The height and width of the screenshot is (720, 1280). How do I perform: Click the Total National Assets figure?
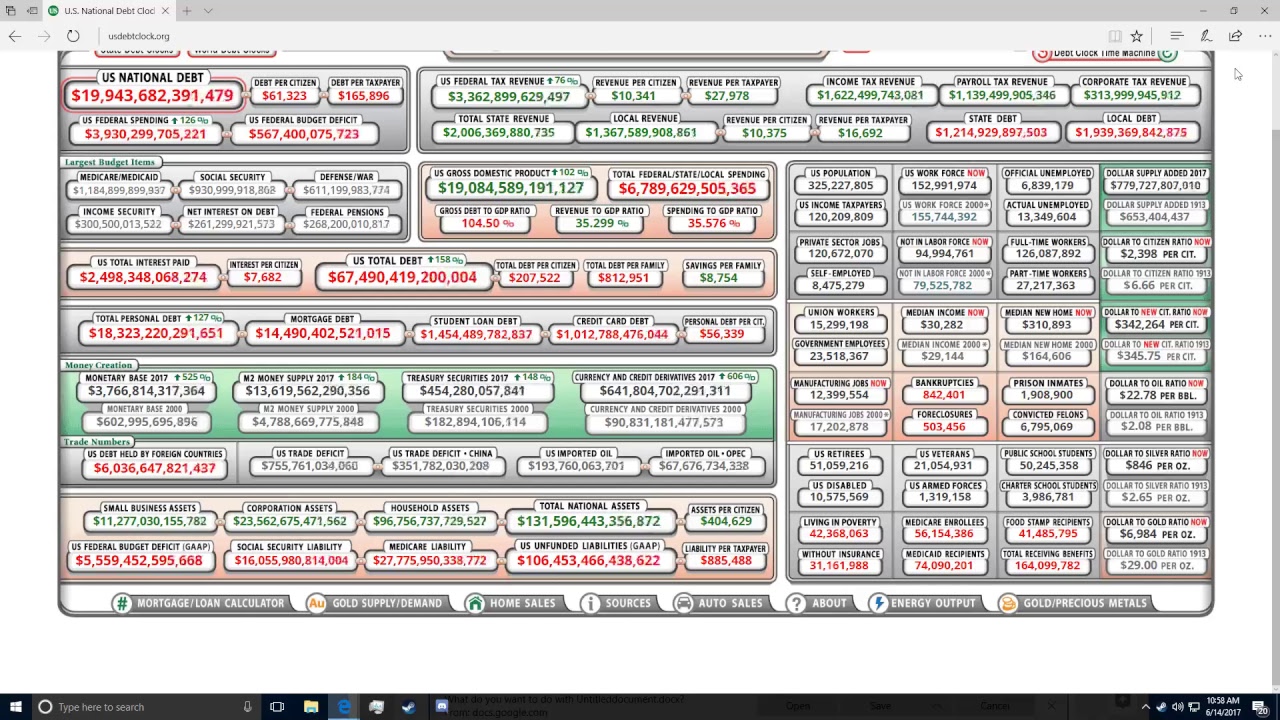(x=588, y=521)
